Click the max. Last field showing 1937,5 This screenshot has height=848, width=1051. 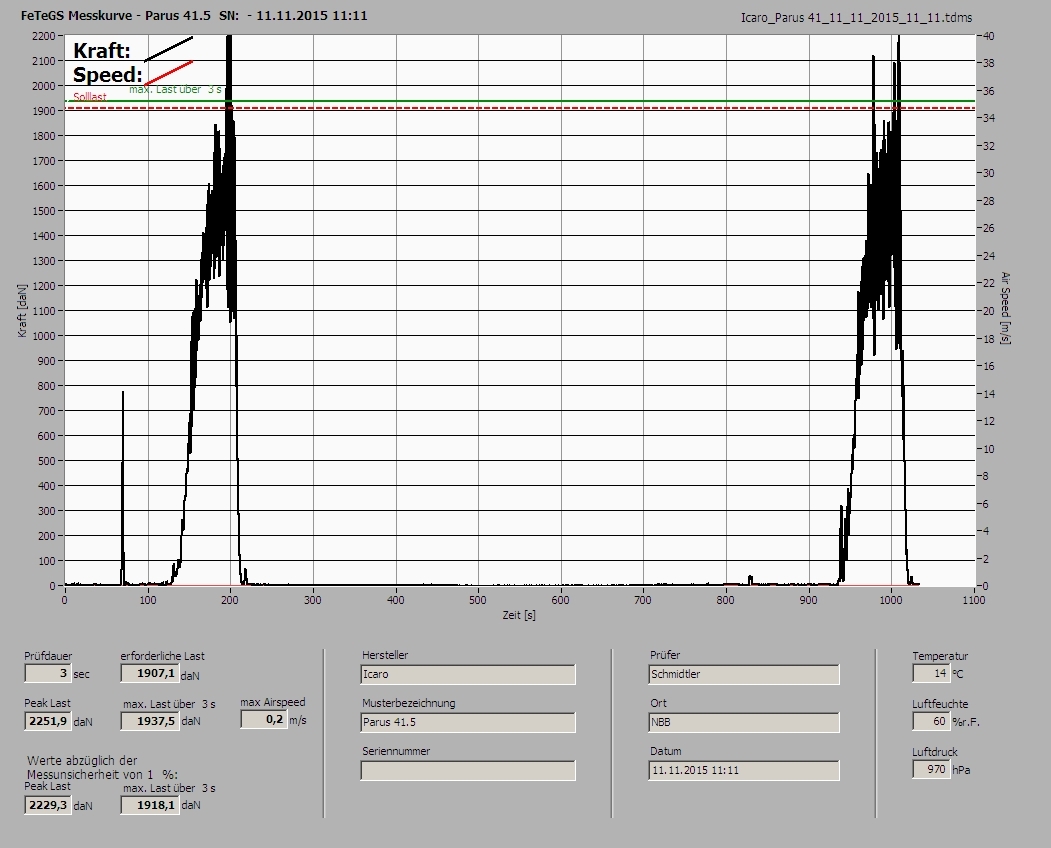pyautogui.click(x=149, y=721)
